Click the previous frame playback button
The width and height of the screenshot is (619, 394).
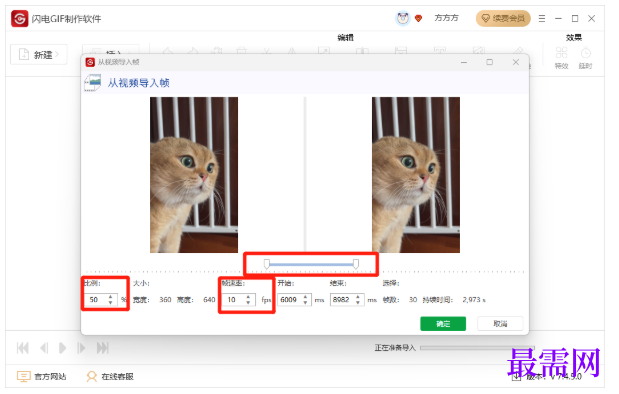point(44,348)
